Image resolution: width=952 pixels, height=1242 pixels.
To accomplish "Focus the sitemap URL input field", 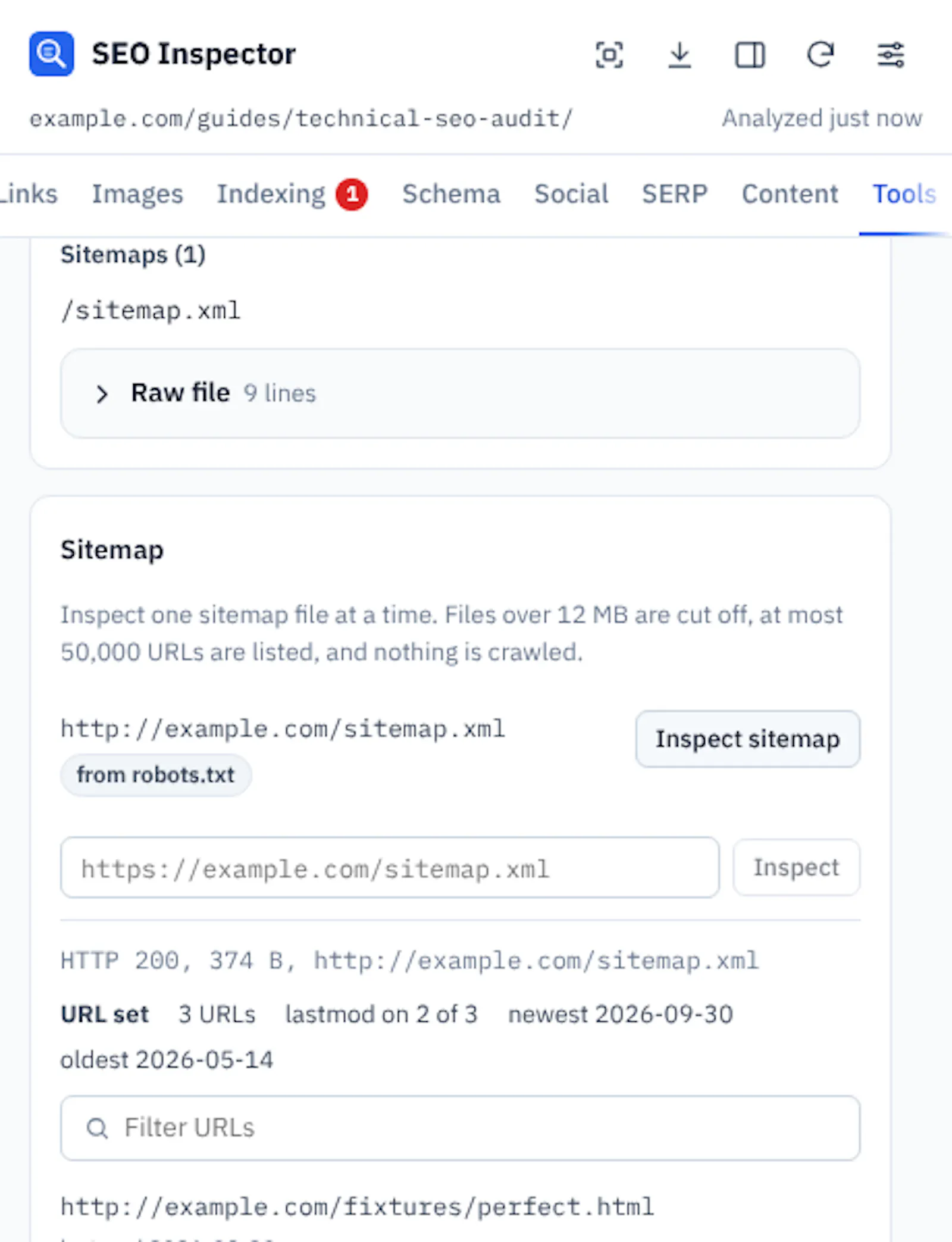I will (x=390, y=868).
